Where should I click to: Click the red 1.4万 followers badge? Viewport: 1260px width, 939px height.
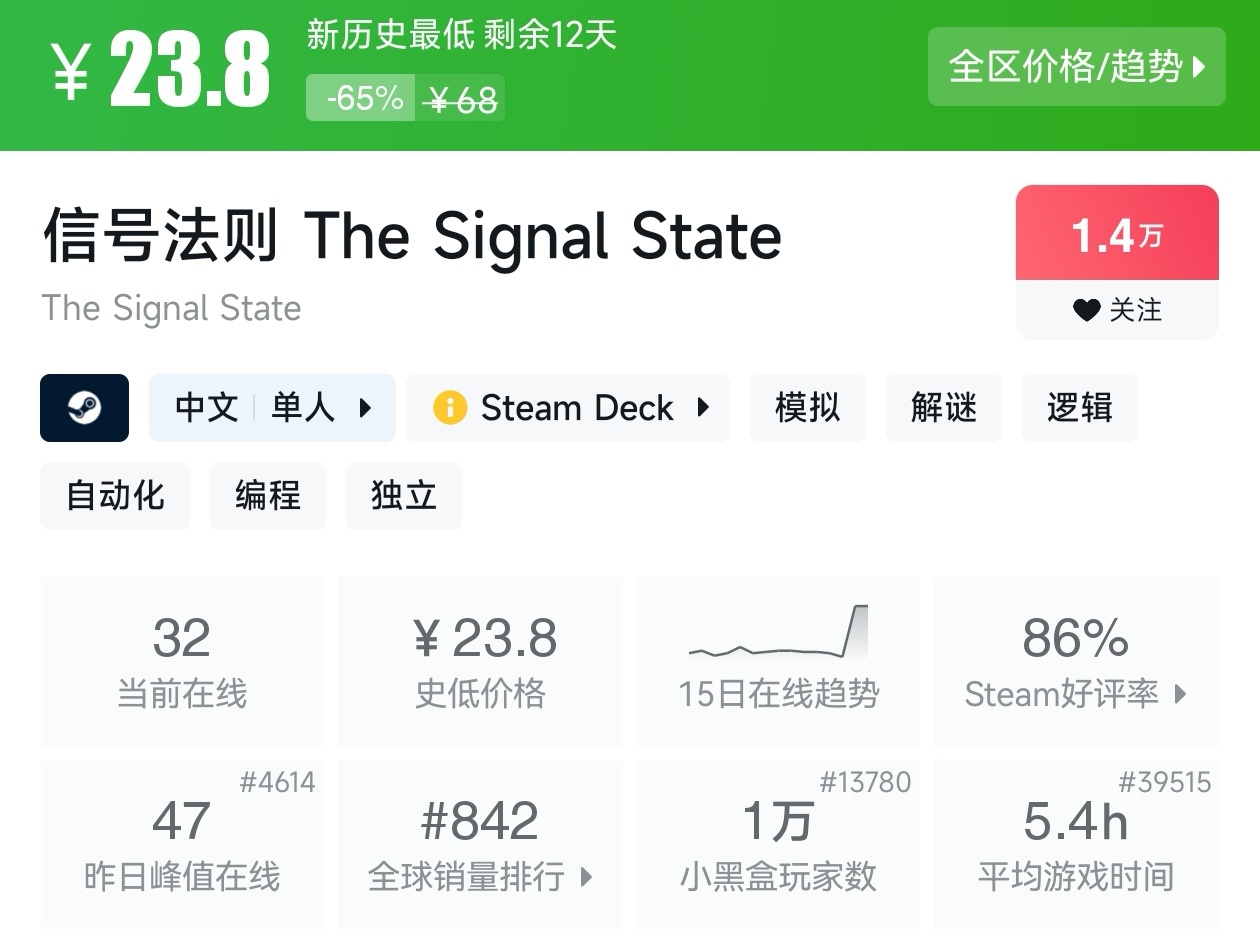tap(1117, 235)
